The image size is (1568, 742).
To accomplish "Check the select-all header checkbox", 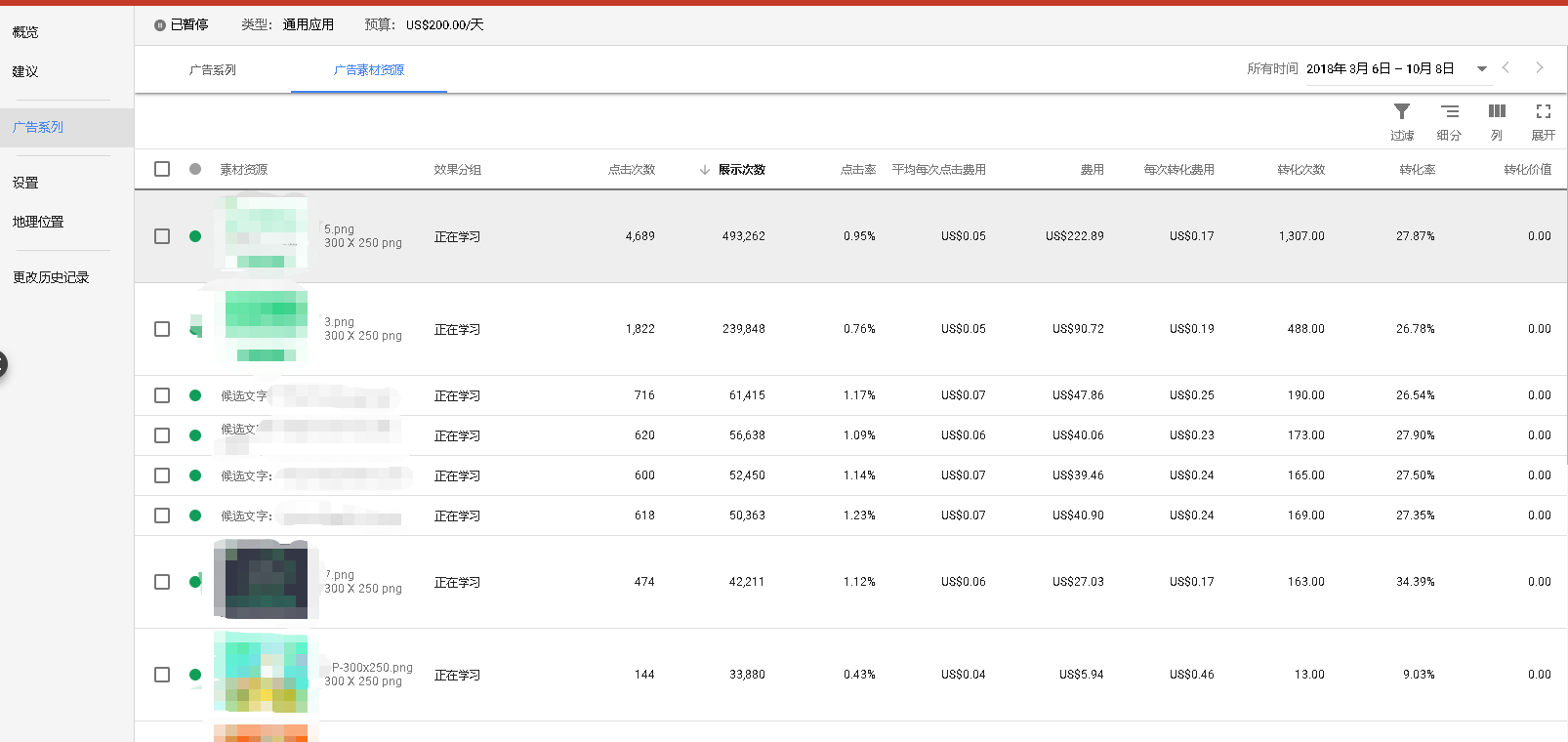I will (x=162, y=169).
